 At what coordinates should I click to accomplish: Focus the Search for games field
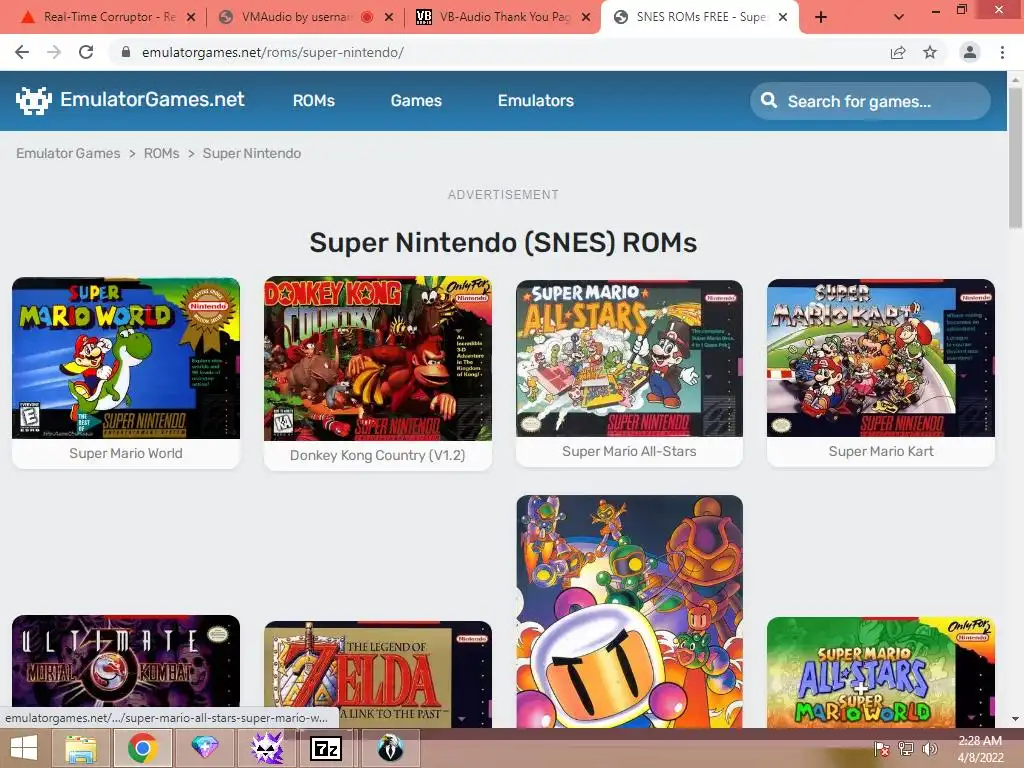pos(870,101)
